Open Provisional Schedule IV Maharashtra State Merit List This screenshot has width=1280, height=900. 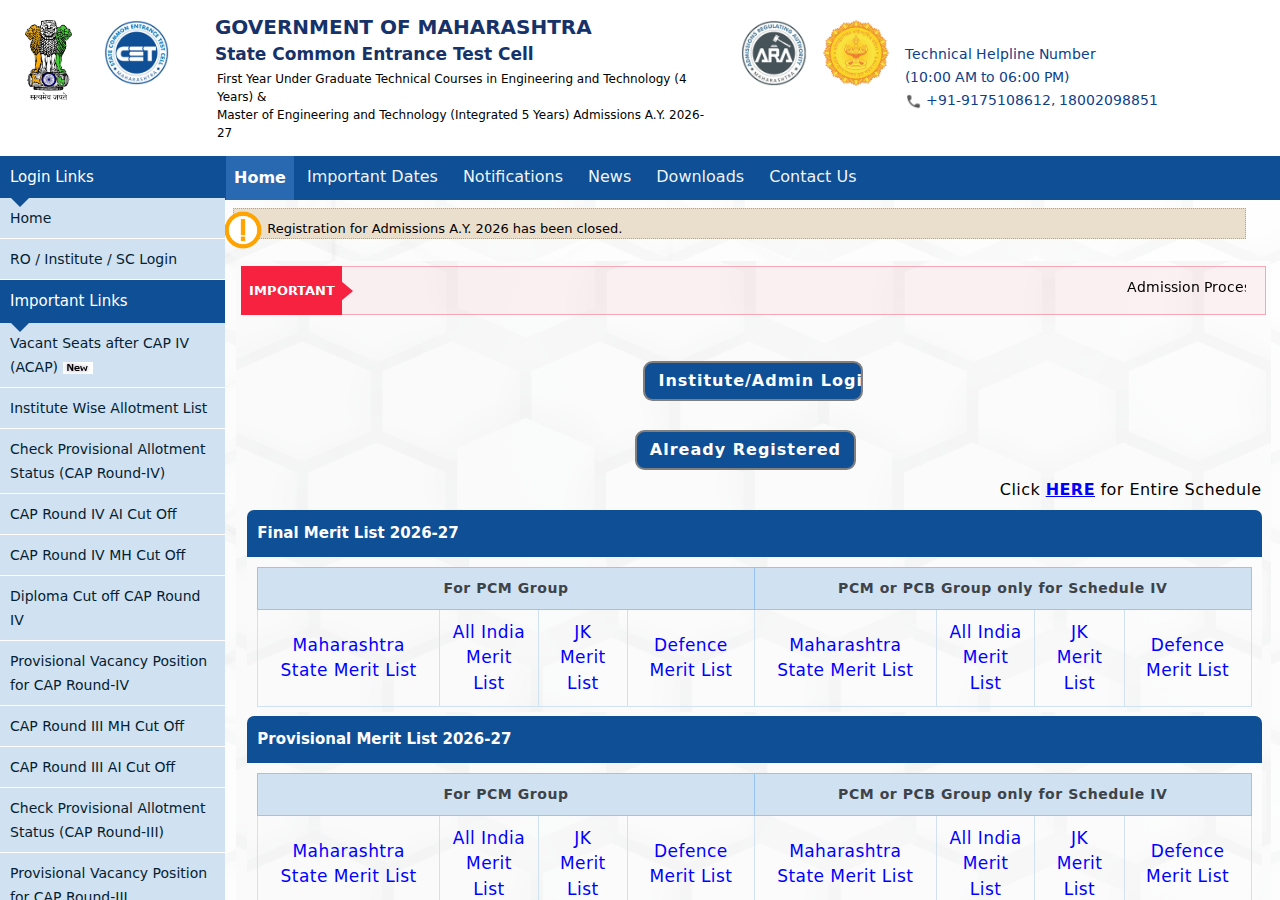pos(845,863)
